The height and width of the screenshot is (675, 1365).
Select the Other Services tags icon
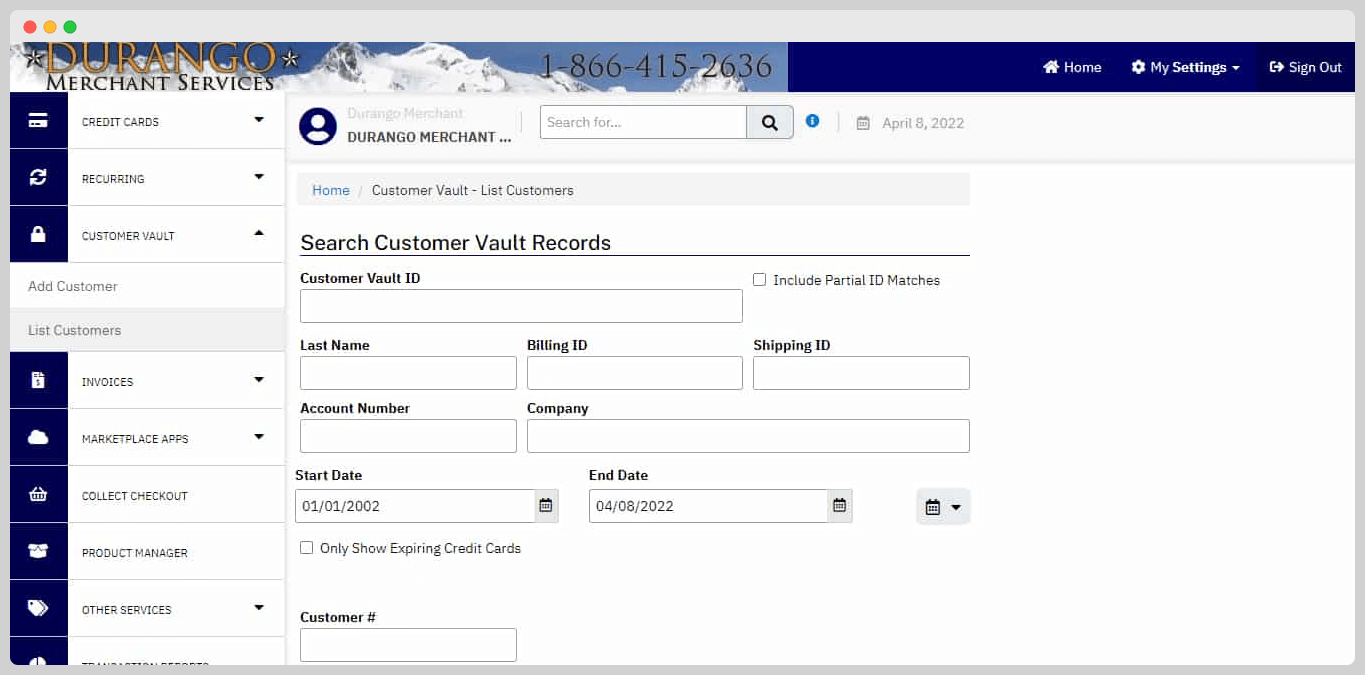point(38,608)
